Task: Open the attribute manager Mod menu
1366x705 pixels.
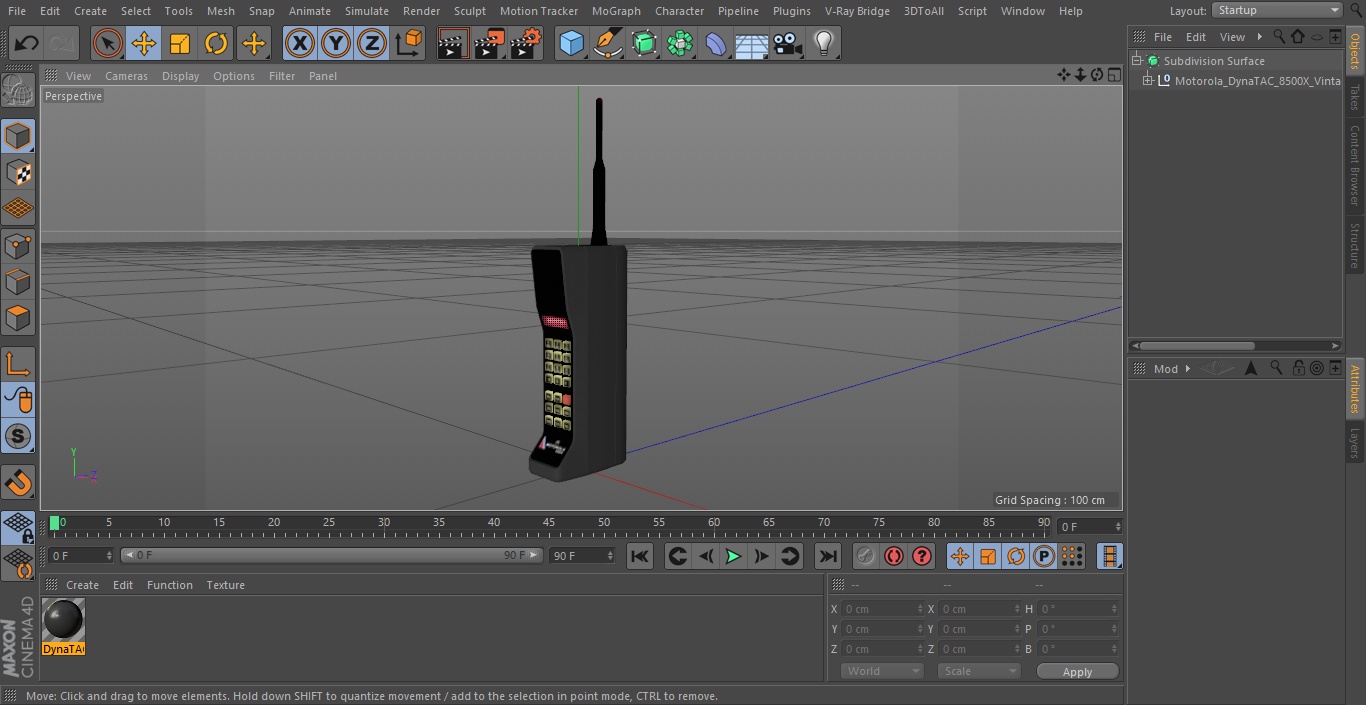Action: 1166,369
